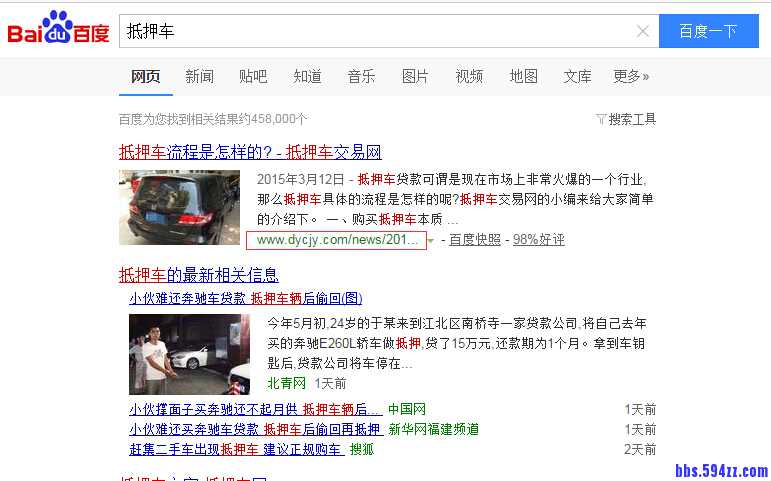Click the 百度一下 search button
The image size is (771, 481).
click(x=709, y=31)
